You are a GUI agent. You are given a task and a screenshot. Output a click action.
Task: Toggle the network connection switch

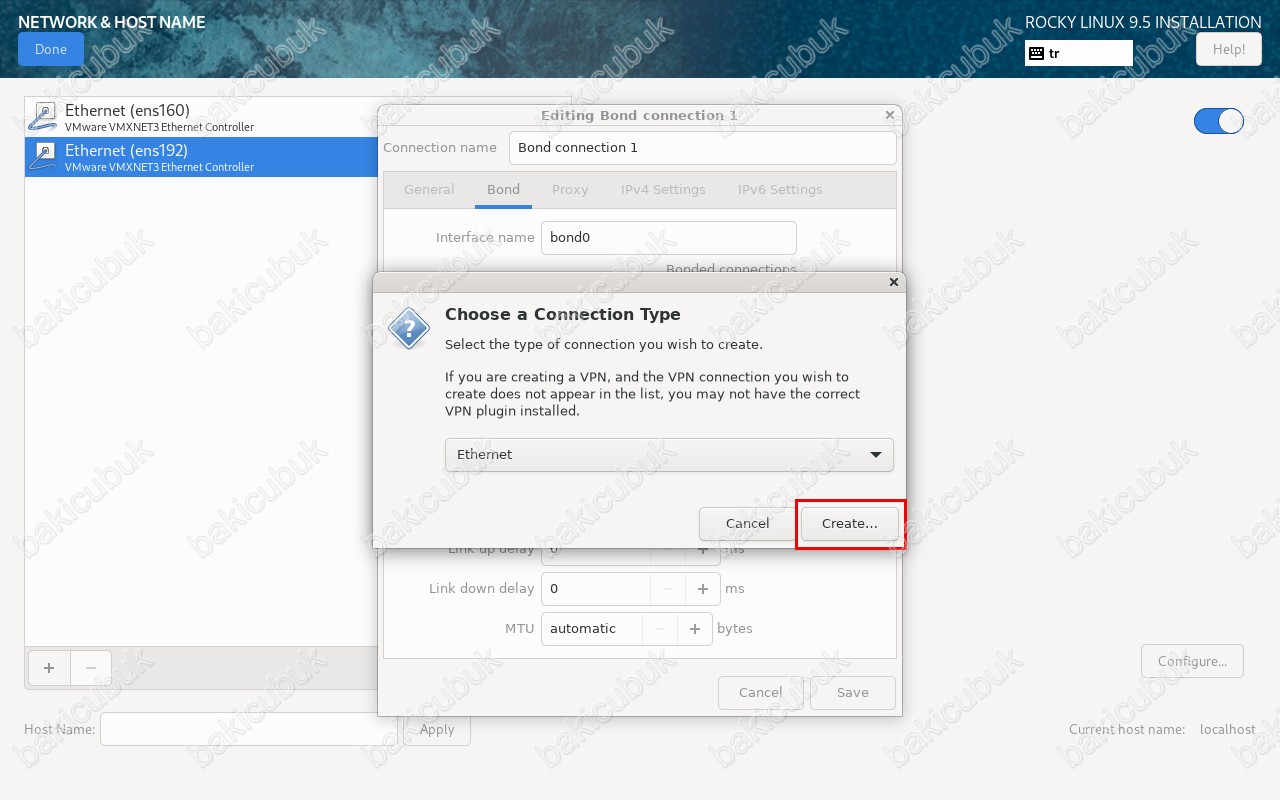1218,121
